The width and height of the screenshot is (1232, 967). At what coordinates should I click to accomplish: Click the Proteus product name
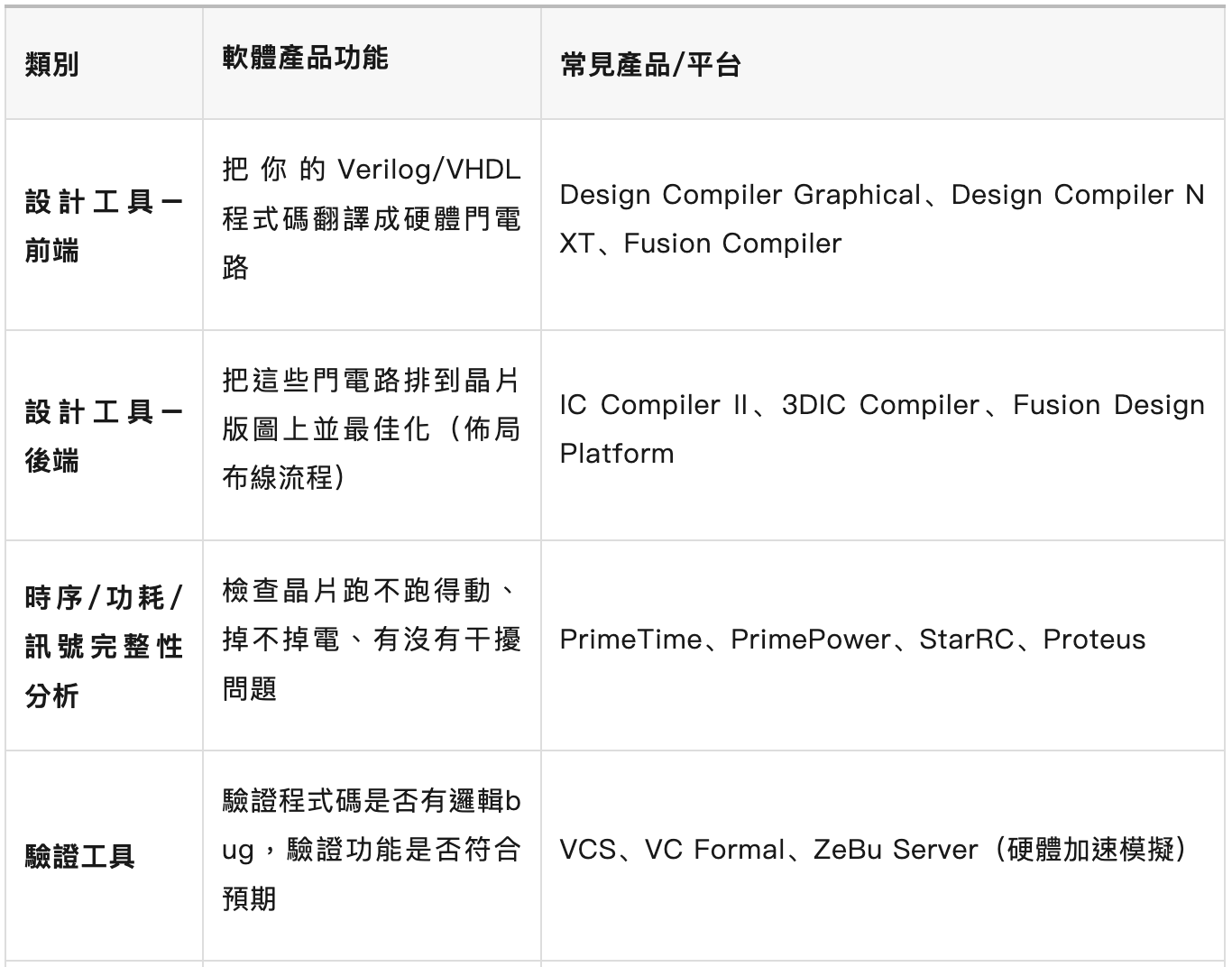1094,640
